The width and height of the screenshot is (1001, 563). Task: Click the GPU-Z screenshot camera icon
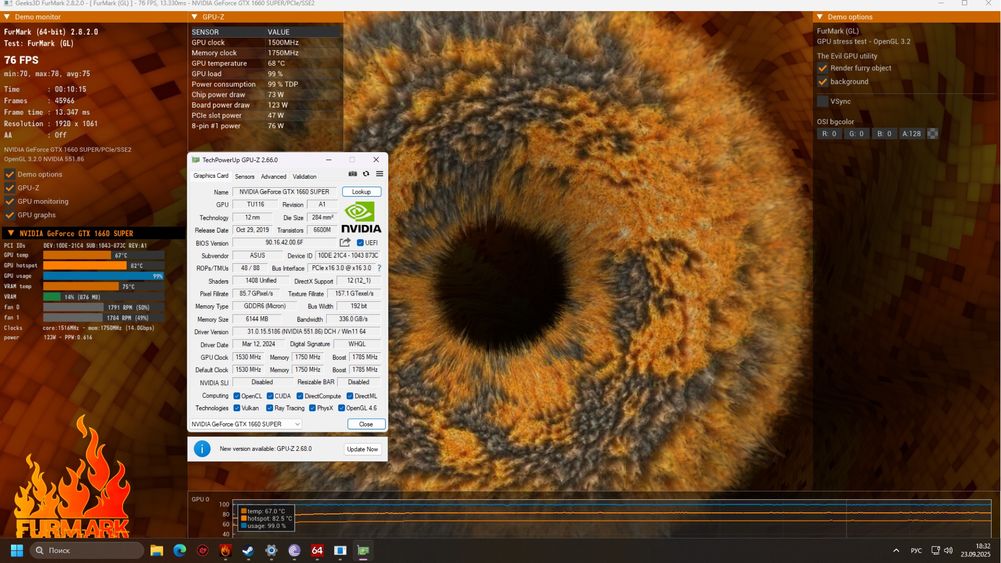point(352,174)
